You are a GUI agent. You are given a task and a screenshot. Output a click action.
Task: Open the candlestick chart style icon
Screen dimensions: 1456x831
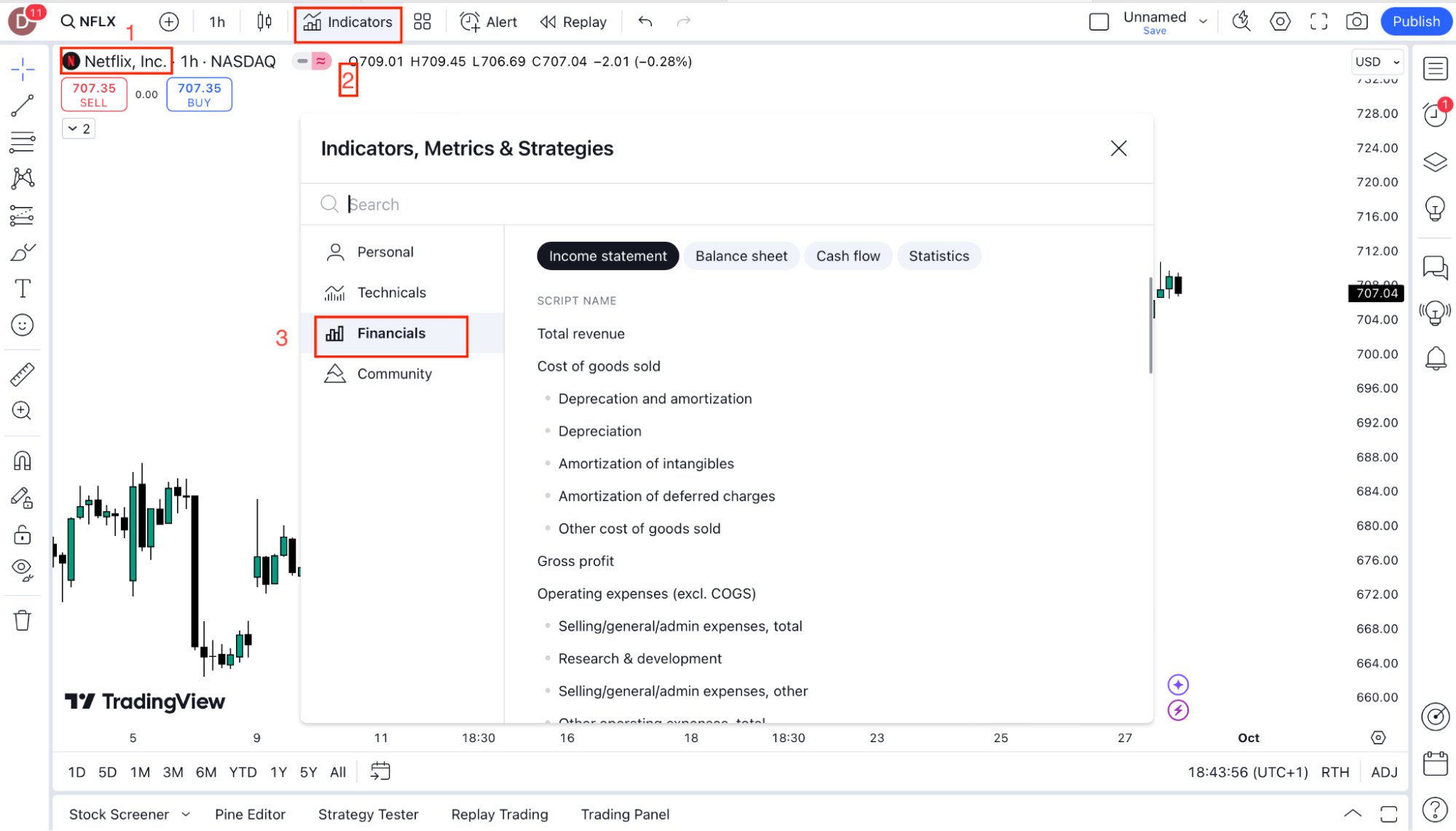pos(264,22)
